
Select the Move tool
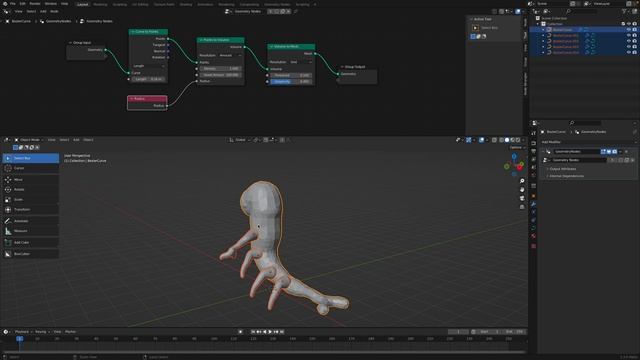(x=31, y=180)
